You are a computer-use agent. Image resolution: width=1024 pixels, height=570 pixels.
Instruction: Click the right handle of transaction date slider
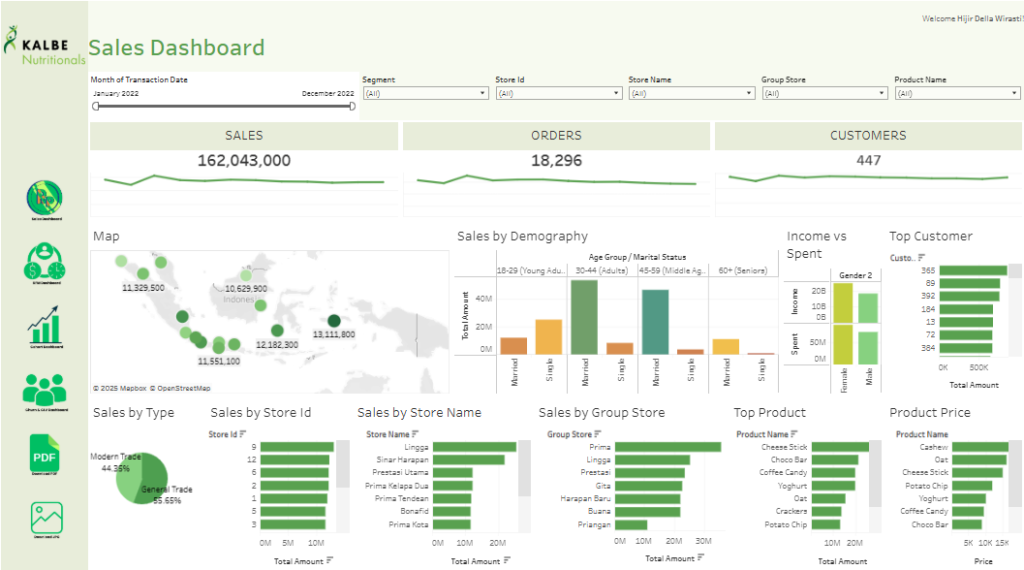coord(352,105)
